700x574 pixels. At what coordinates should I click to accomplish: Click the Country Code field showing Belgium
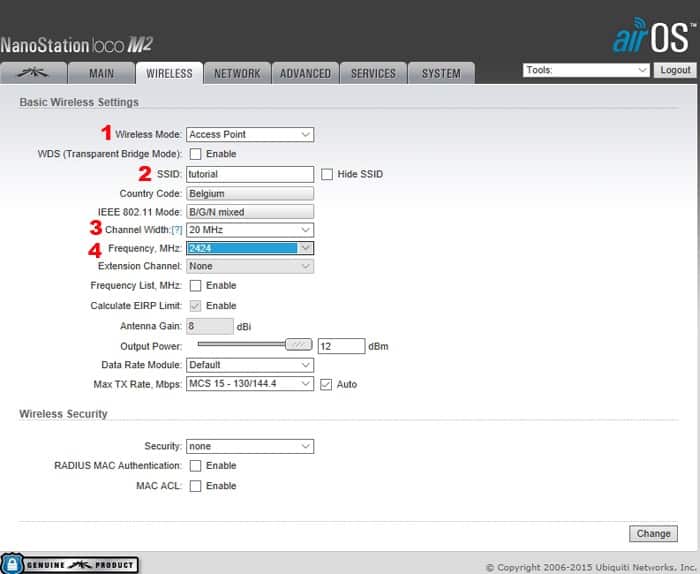click(x=250, y=194)
